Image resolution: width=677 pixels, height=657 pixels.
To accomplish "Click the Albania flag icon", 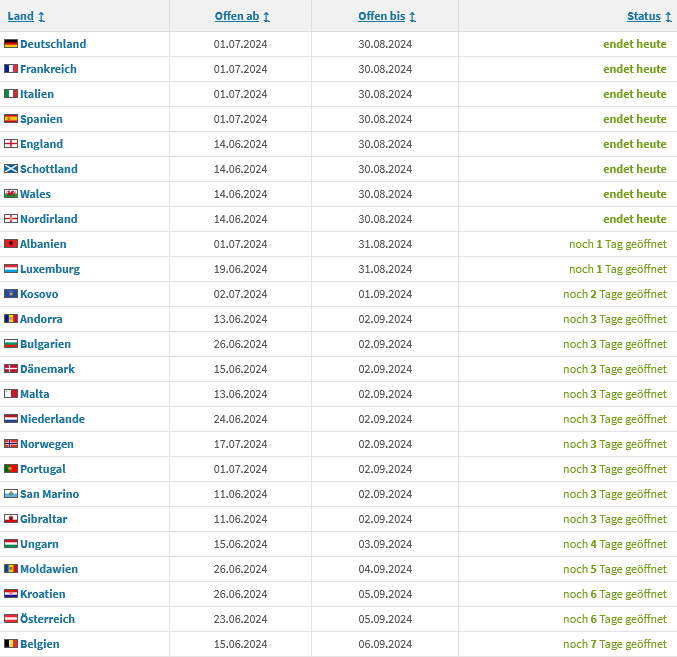I will [x=11, y=244].
